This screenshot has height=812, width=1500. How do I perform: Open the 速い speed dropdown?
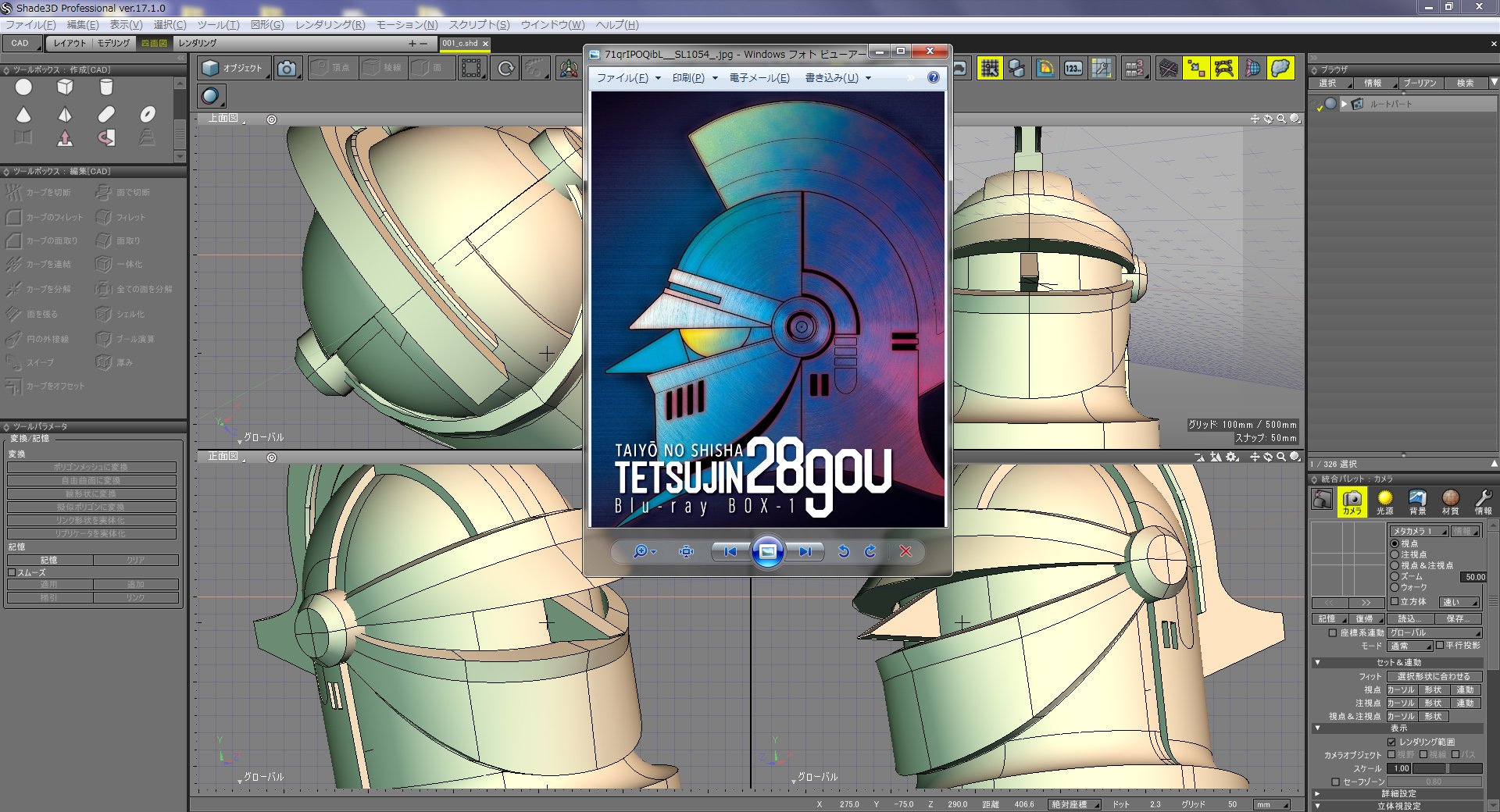[1459, 602]
